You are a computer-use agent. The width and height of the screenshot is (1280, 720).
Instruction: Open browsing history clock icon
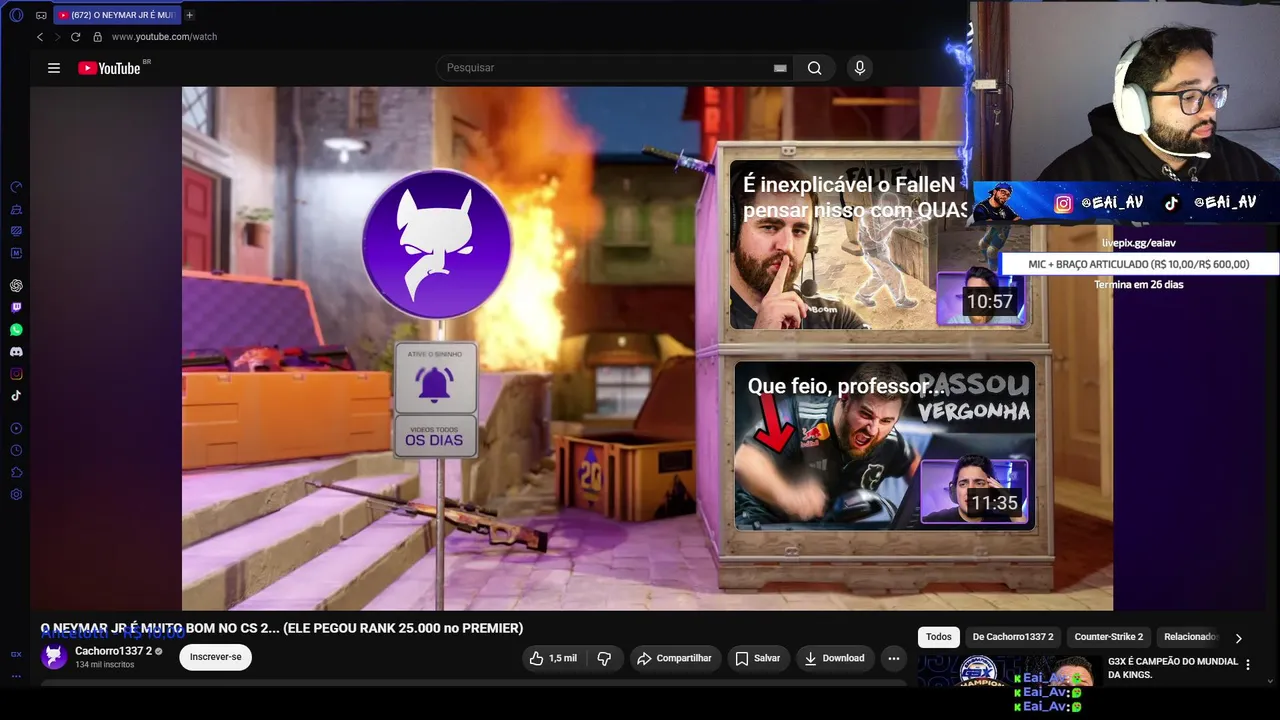pos(16,450)
